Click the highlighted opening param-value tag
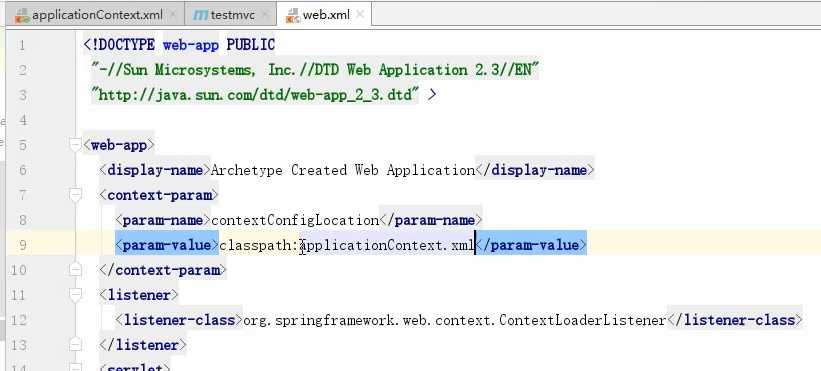The width and height of the screenshot is (821, 371). pyautogui.click(x=167, y=245)
